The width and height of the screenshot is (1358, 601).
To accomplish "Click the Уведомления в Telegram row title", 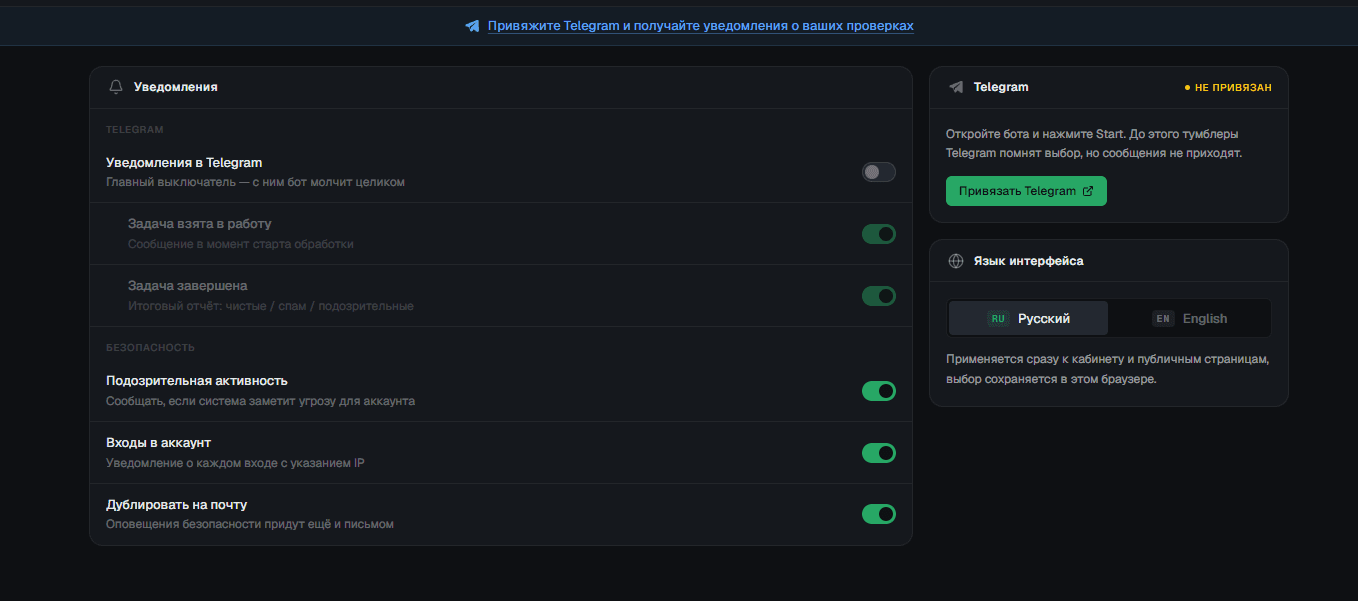I will tap(184, 162).
